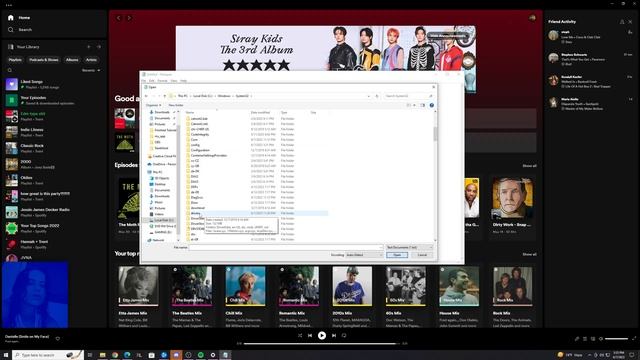Open Notepad Format menu

(162, 81)
